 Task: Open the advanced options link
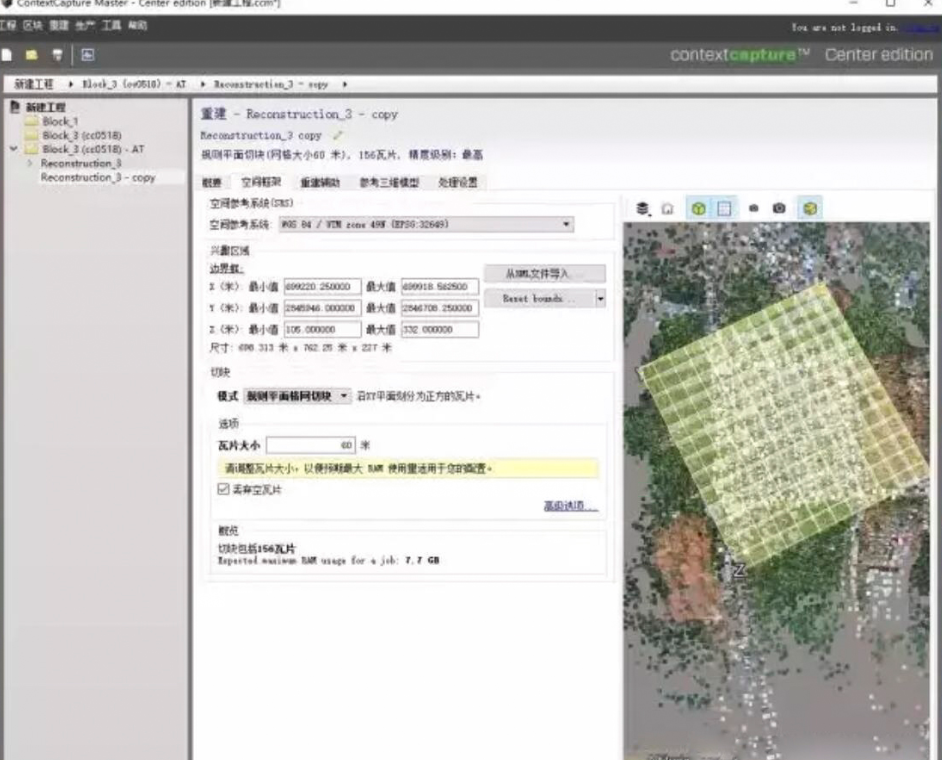571,505
